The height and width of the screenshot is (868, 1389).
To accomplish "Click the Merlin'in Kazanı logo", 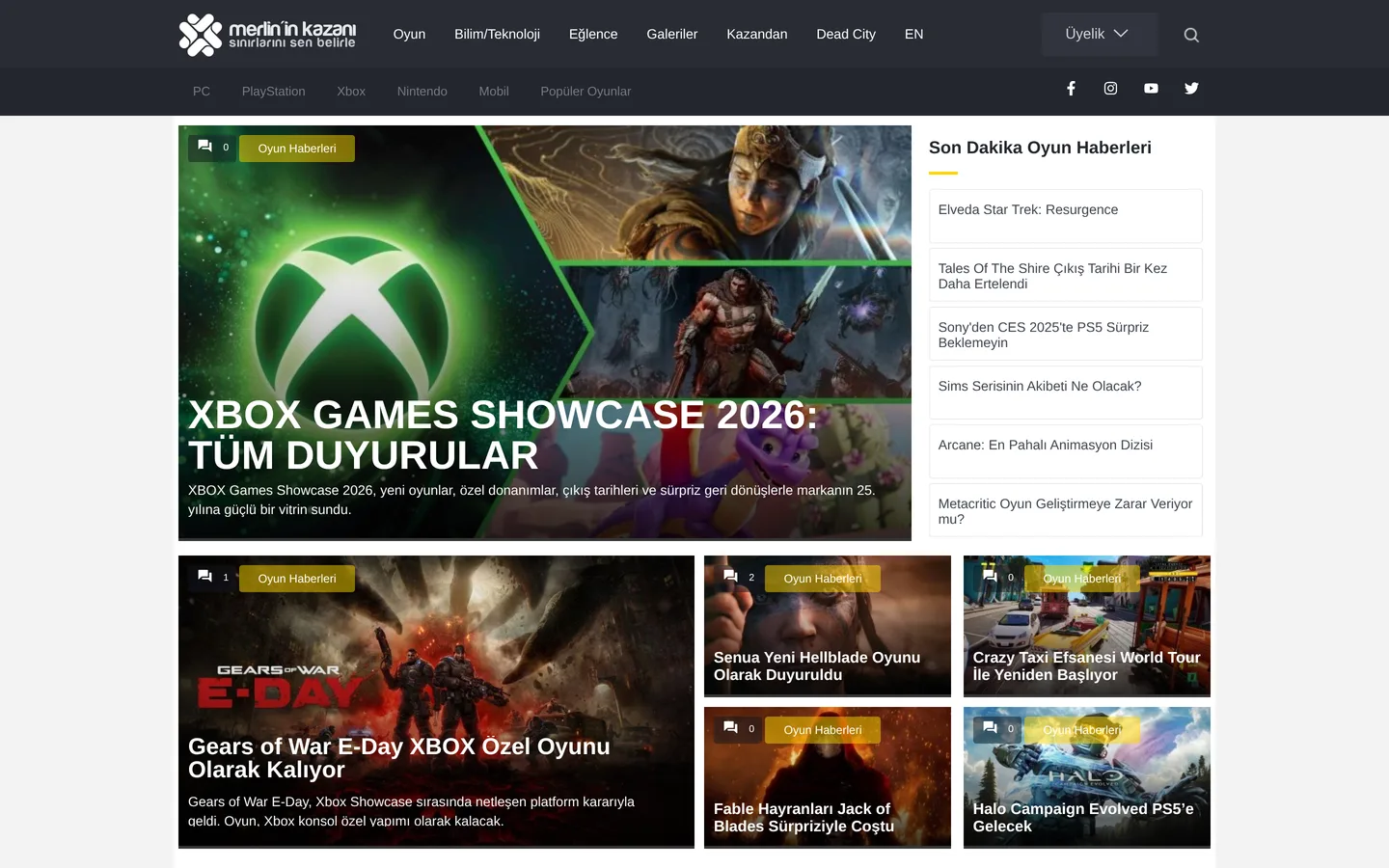I will click(x=267, y=35).
